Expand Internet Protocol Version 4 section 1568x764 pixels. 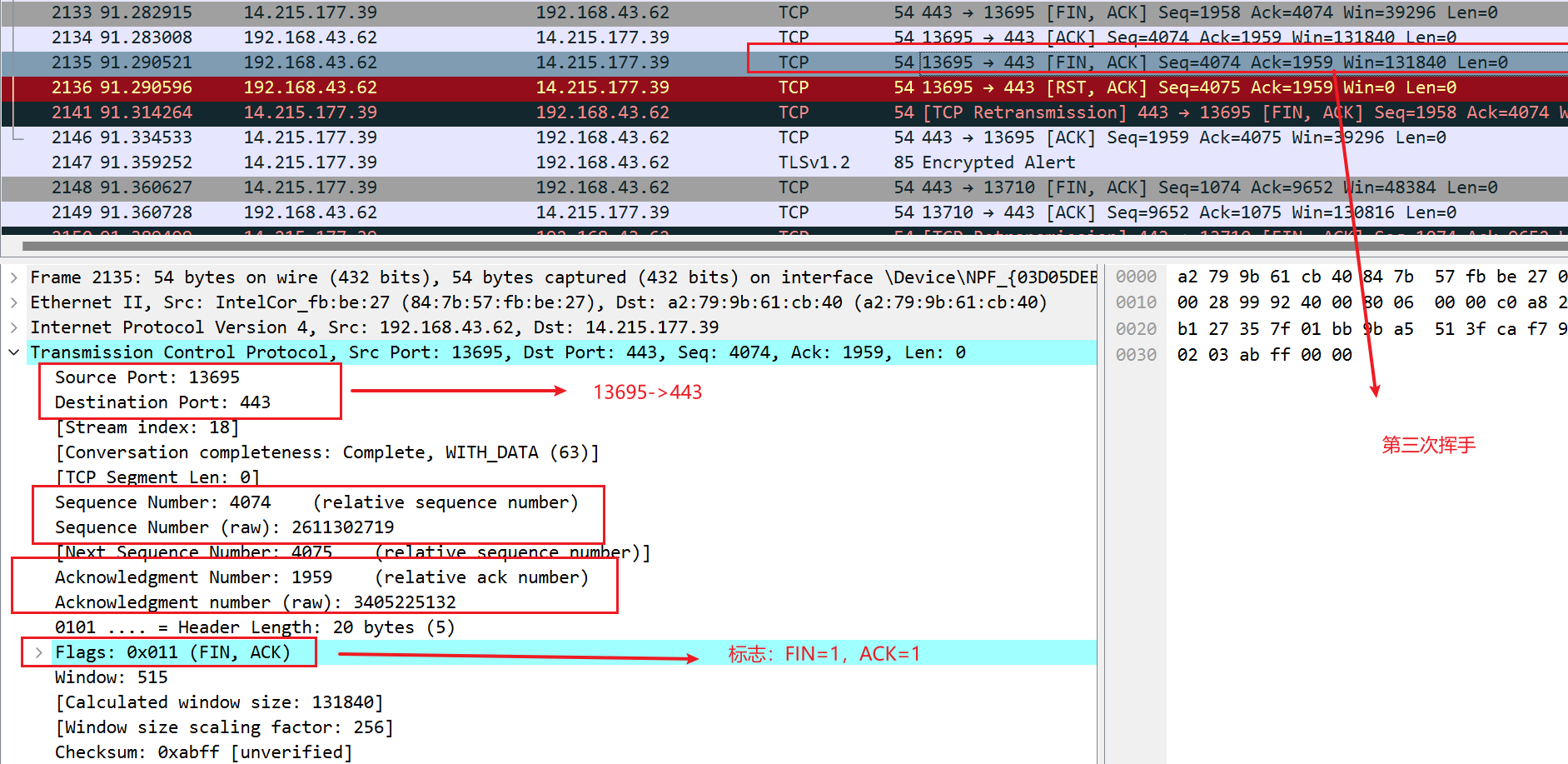tap(13, 327)
